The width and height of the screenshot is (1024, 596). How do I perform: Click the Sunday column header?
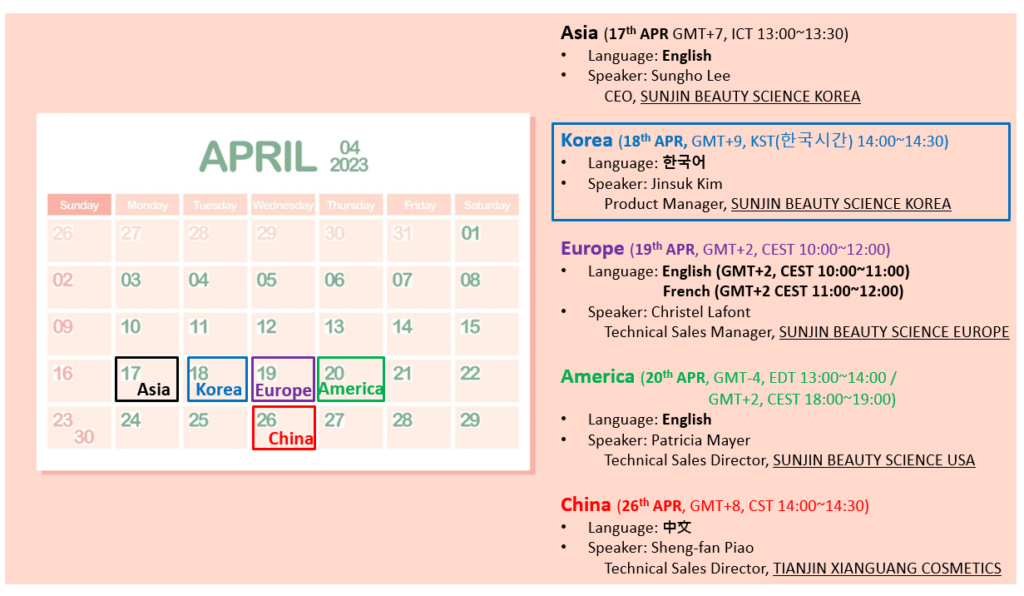79,205
